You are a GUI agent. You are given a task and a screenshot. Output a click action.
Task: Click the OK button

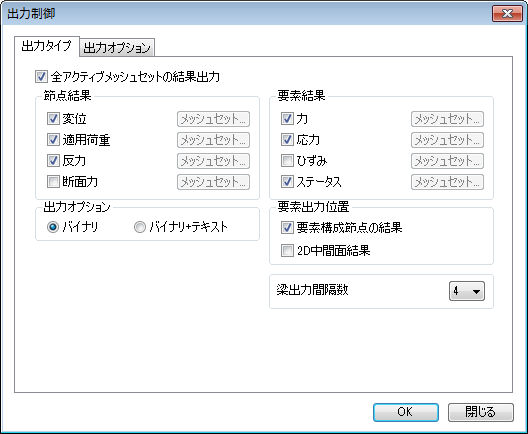406,412
